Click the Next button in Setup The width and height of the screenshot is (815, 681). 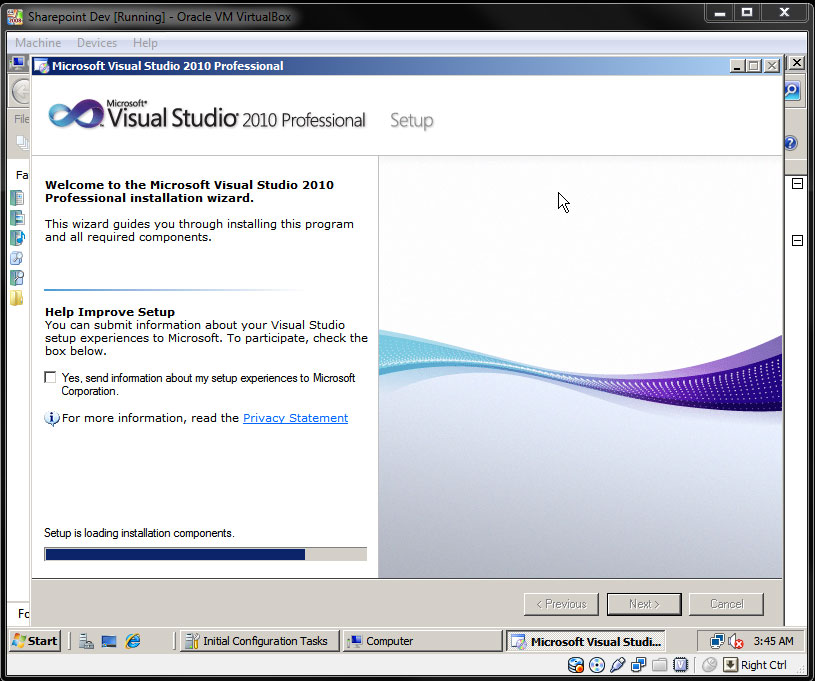[x=644, y=604]
